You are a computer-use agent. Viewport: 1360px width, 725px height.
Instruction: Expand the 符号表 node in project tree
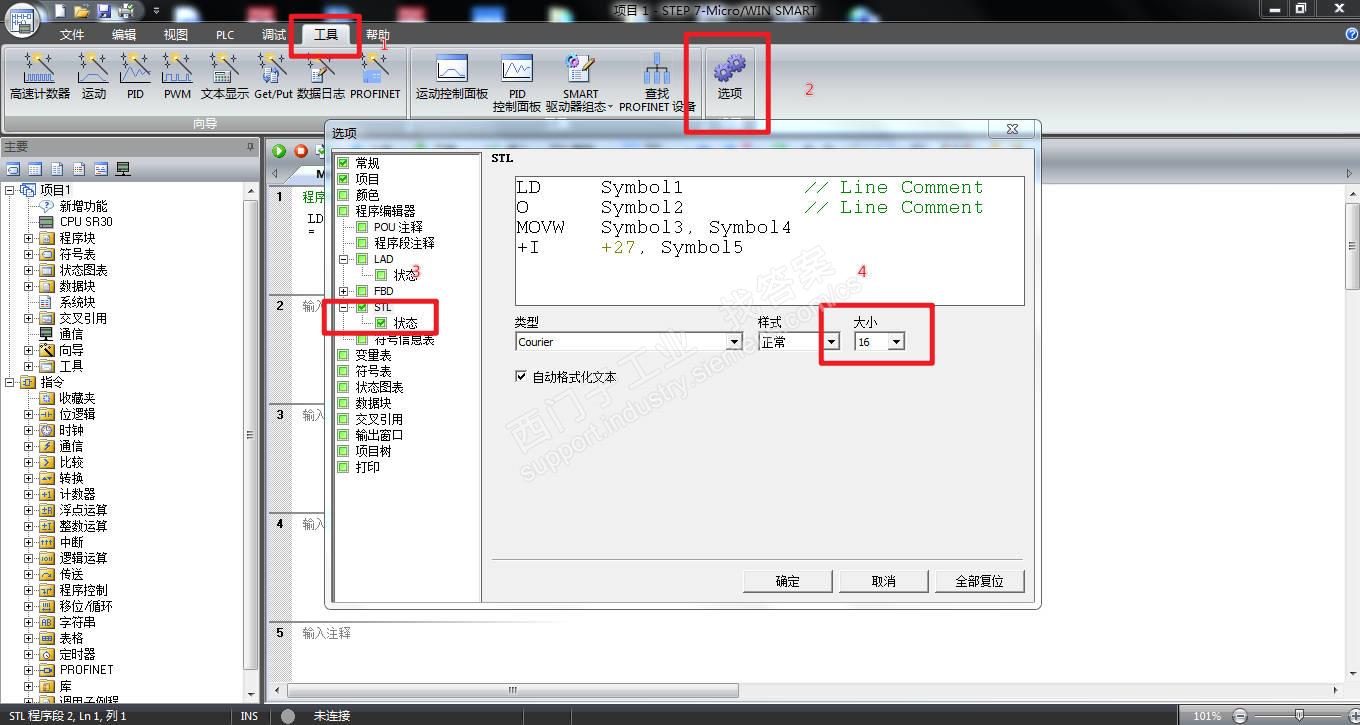point(29,254)
